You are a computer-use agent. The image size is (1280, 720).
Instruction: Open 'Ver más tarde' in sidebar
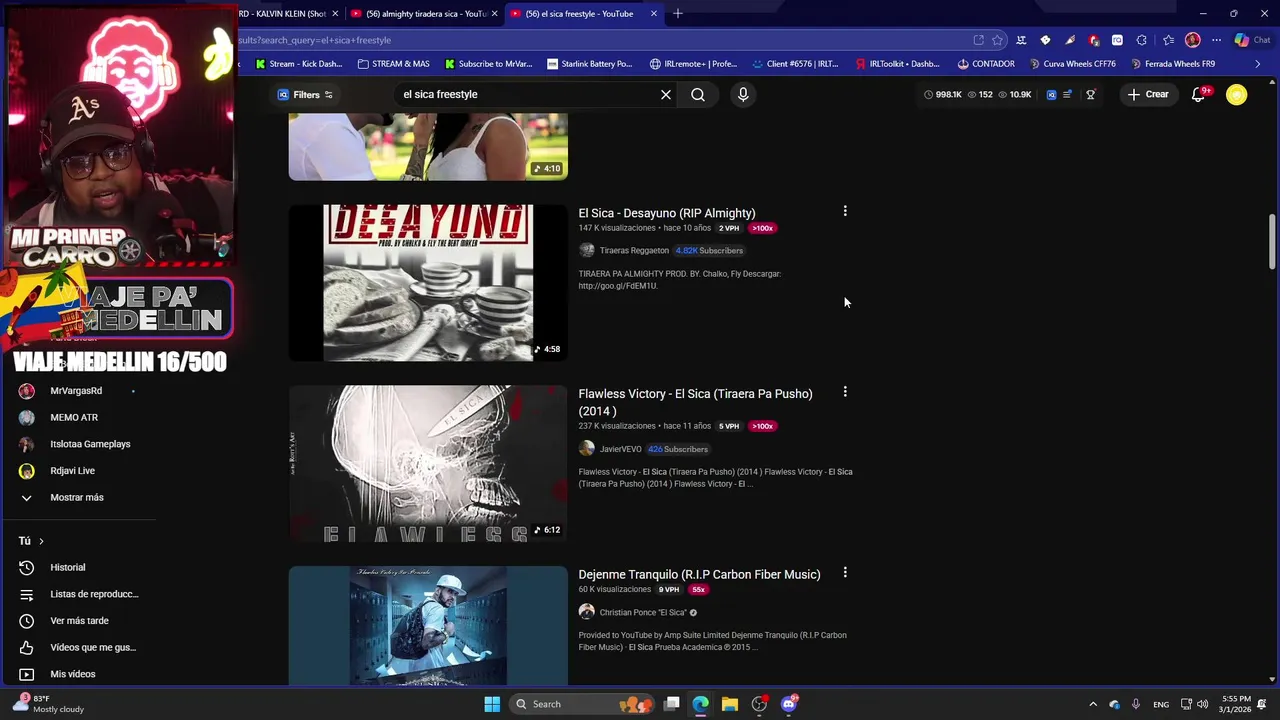(x=79, y=621)
